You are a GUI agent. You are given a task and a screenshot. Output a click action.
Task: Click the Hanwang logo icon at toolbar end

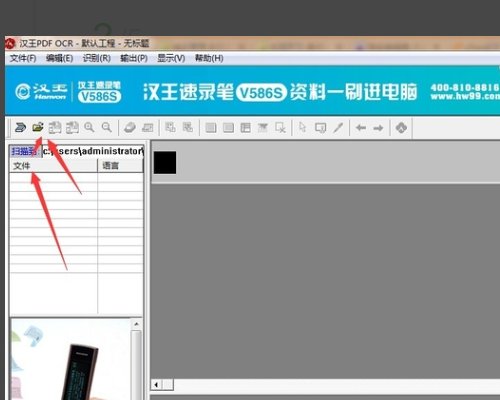coord(401,128)
